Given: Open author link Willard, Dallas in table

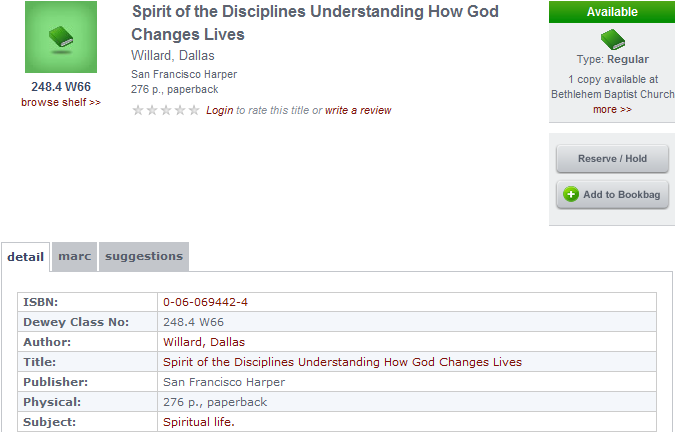Looking at the screenshot, I should click(x=204, y=342).
